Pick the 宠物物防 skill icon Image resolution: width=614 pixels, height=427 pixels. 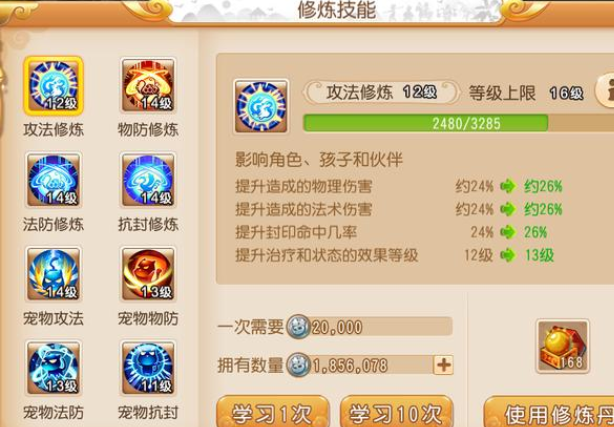tap(148, 274)
